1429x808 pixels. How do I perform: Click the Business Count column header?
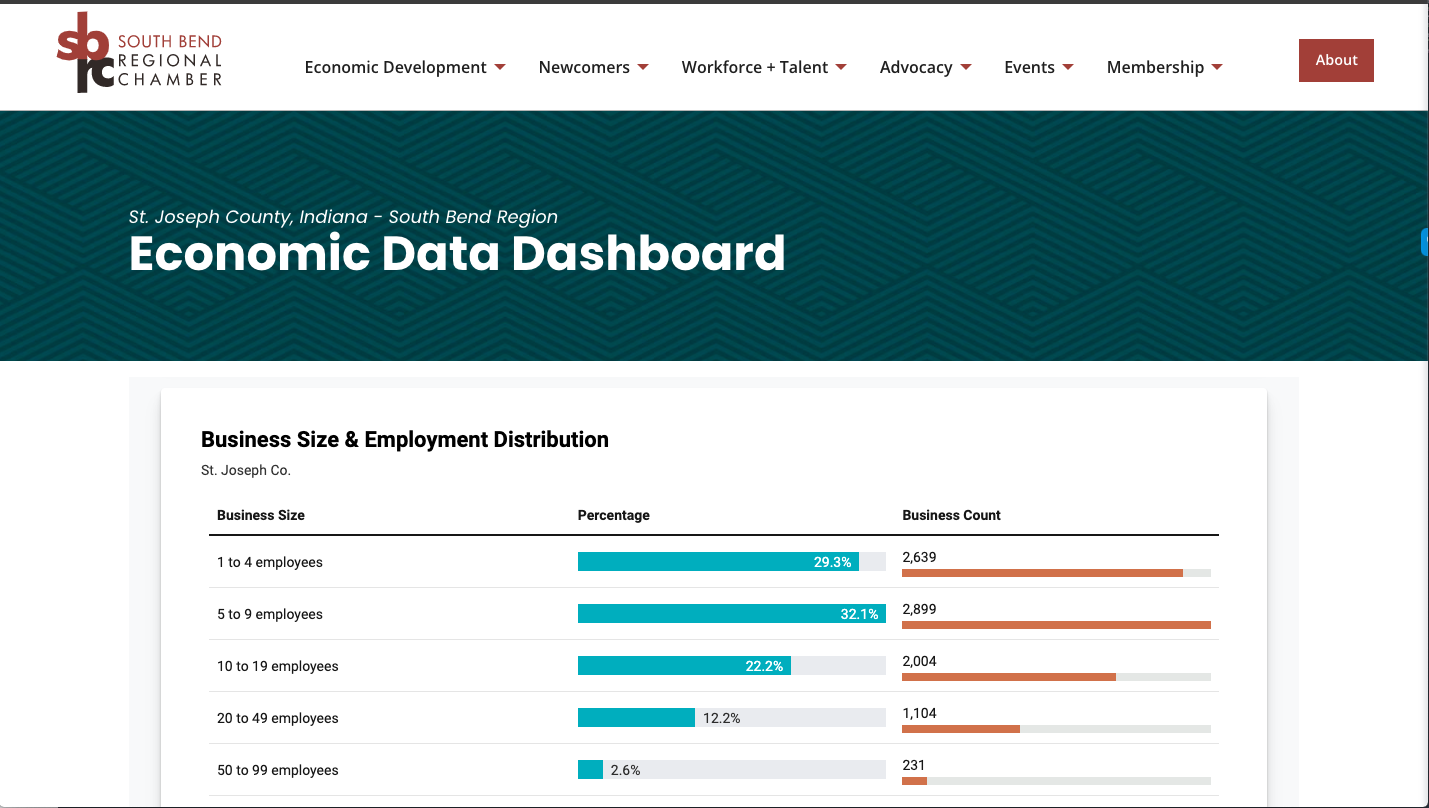click(951, 515)
